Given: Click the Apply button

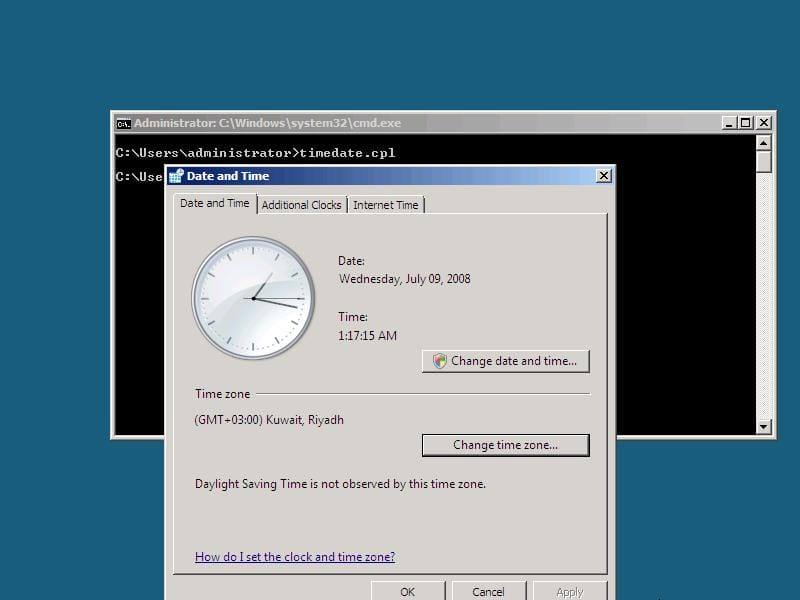Looking at the screenshot, I should (x=570, y=591).
